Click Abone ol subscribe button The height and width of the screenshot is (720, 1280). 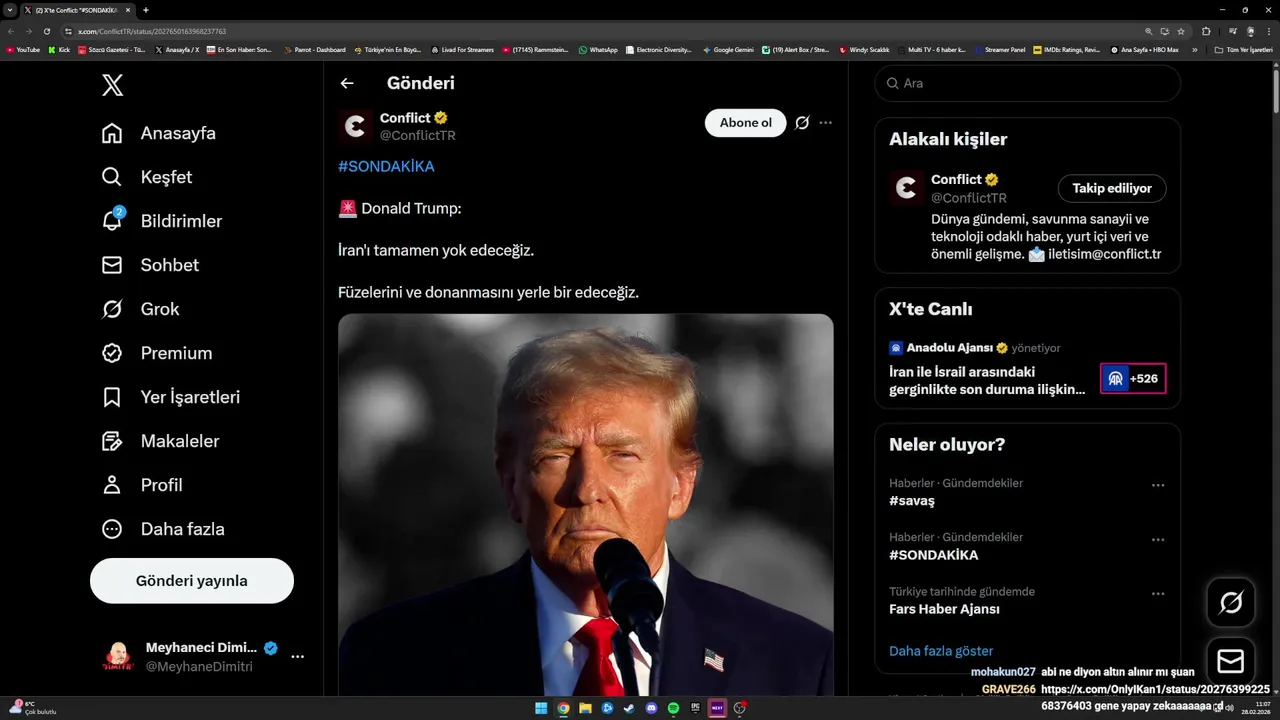746,123
